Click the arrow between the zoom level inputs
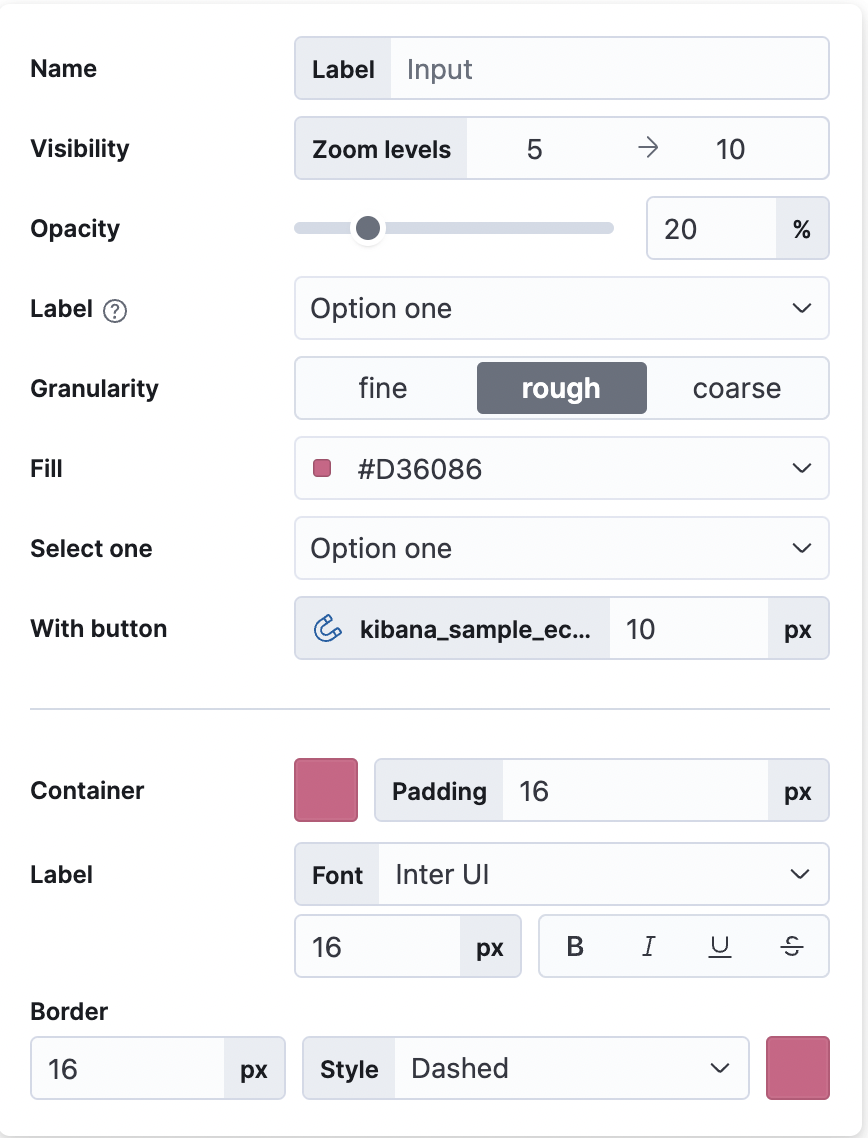Image resolution: width=868 pixels, height=1138 pixels. 648,148
